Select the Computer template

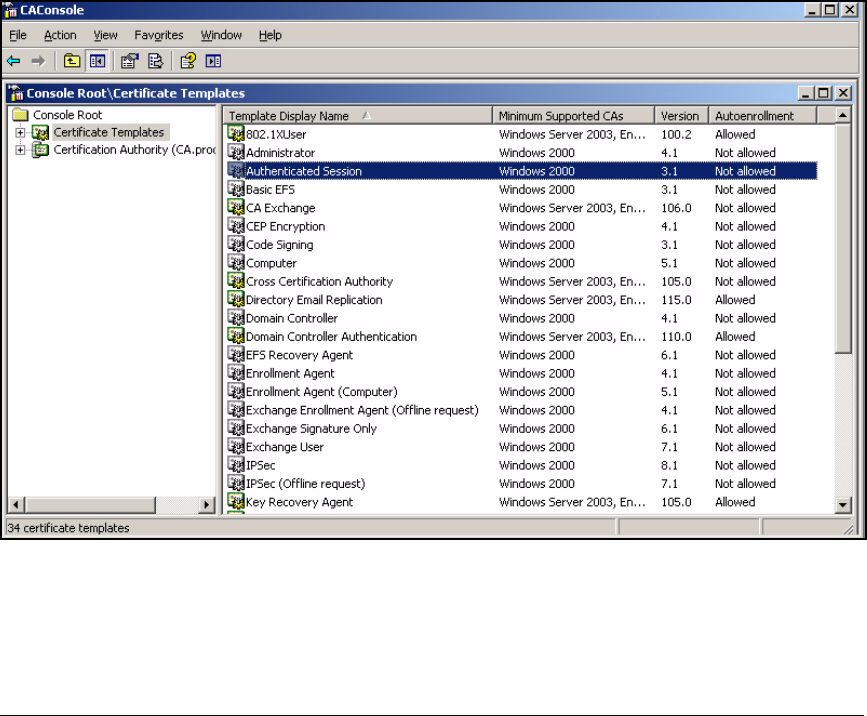tap(271, 263)
